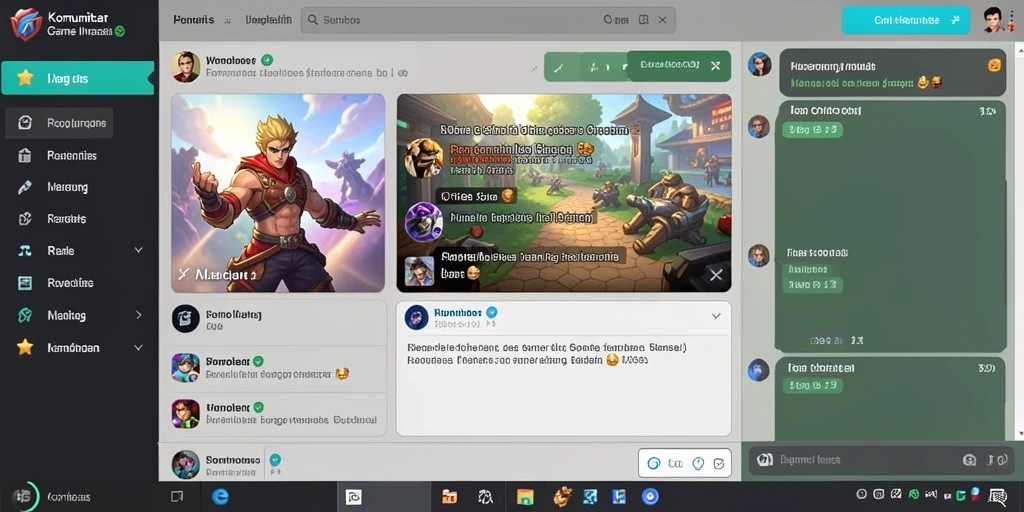Click the pencil edit button in the green toolbar
The image size is (1024, 512).
[x=559, y=67]
